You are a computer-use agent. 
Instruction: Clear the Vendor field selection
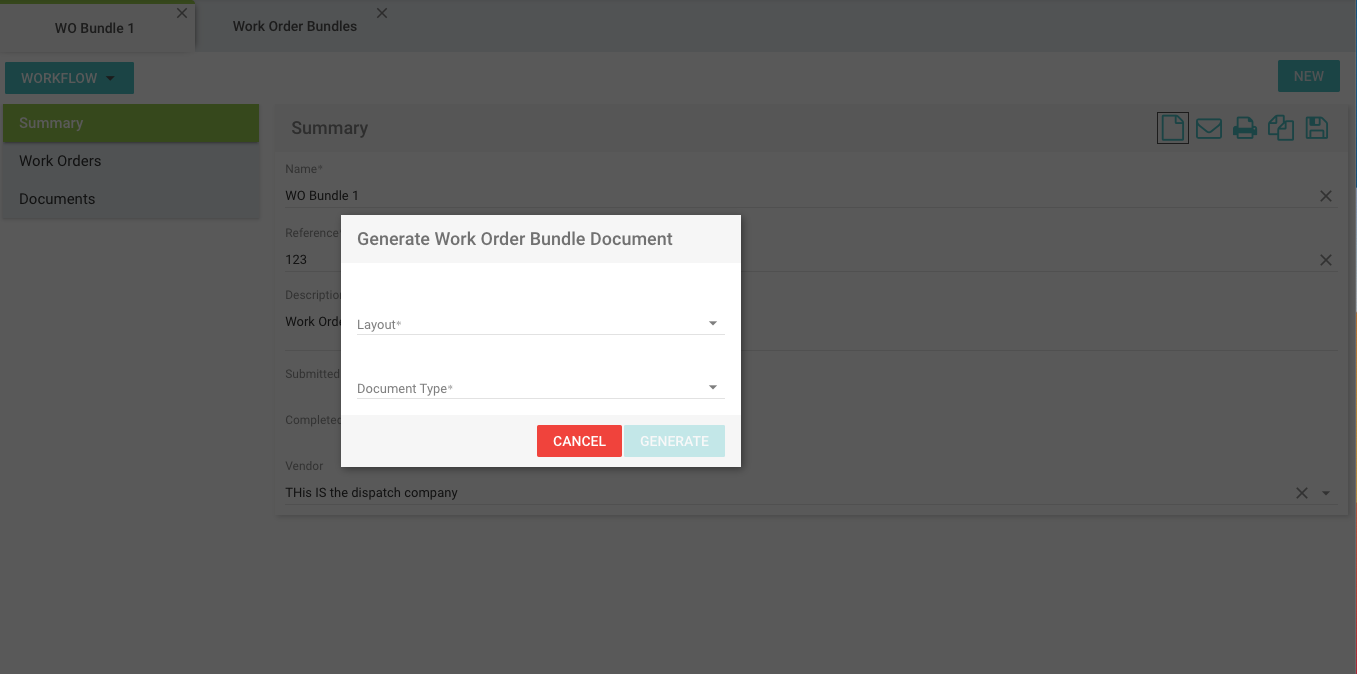(1302, 493)
